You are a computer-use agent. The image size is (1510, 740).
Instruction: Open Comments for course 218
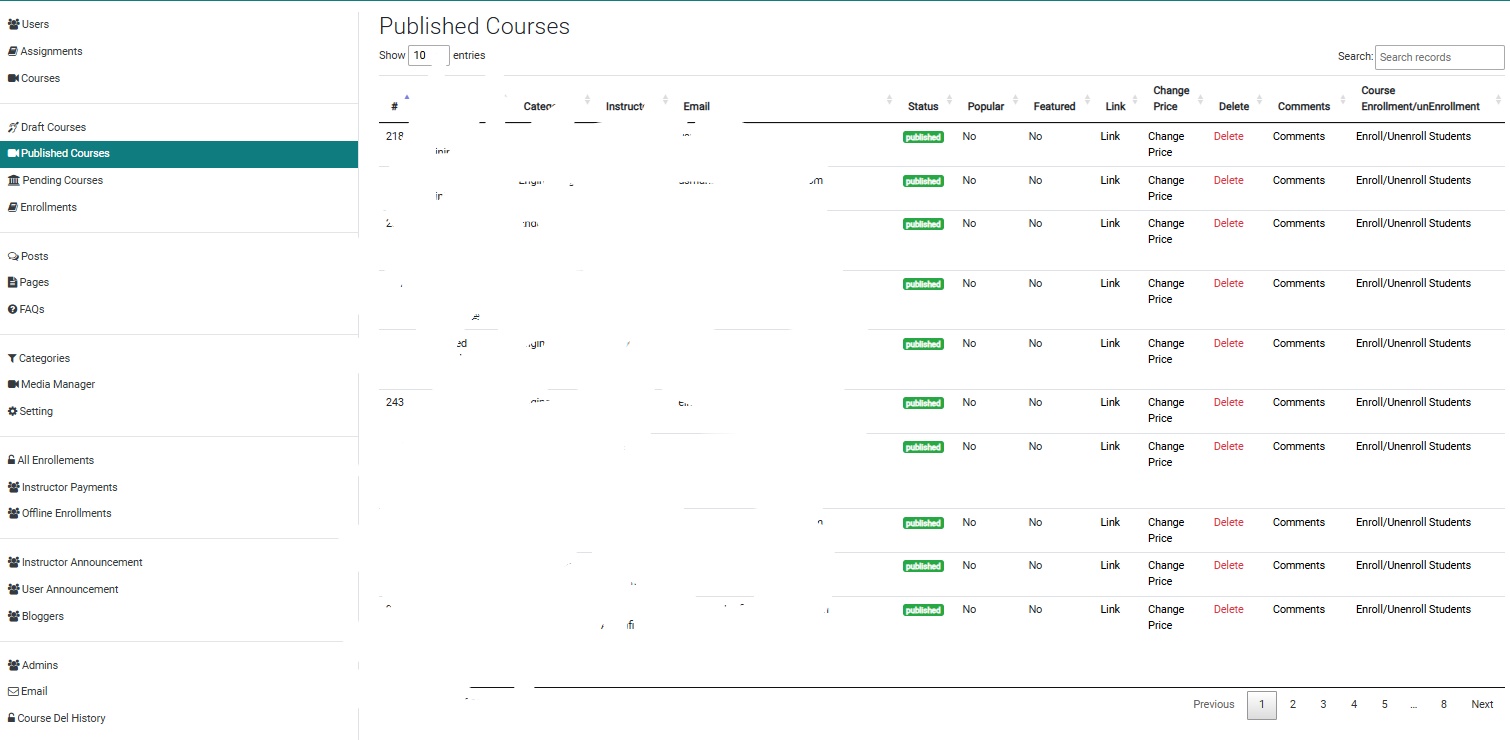[x=1299, y=136]
